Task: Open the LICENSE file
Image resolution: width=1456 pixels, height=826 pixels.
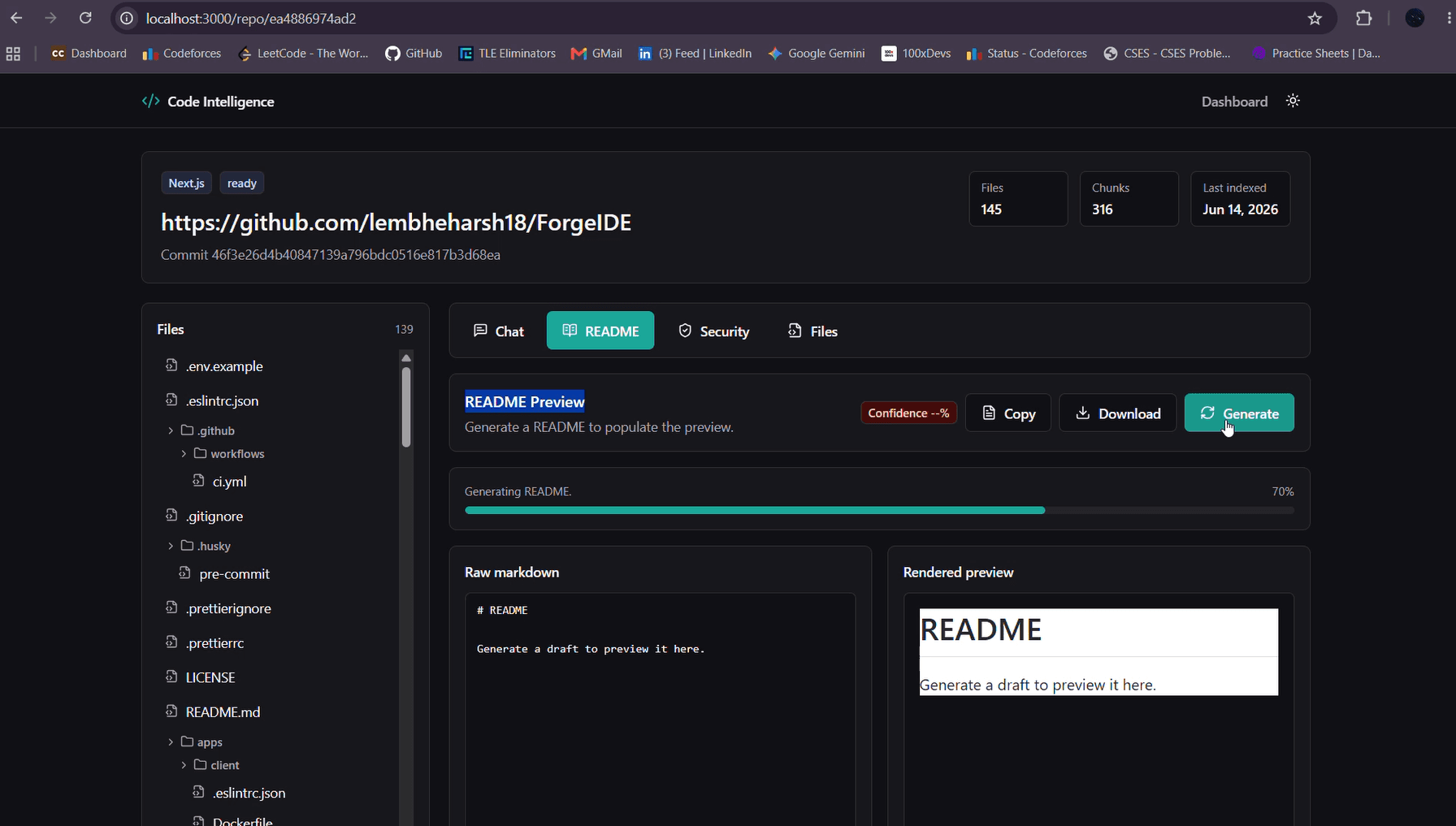Action: (201, 677)
